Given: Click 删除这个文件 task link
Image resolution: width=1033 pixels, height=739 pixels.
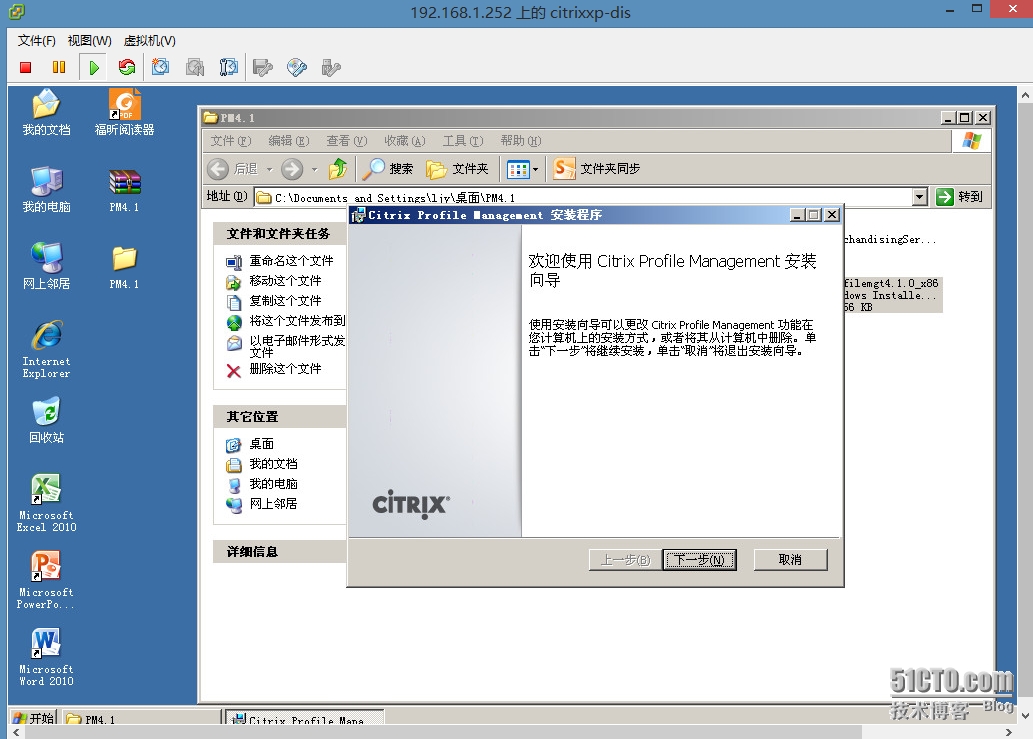Looking at the screenshot, I should [285, 369].
